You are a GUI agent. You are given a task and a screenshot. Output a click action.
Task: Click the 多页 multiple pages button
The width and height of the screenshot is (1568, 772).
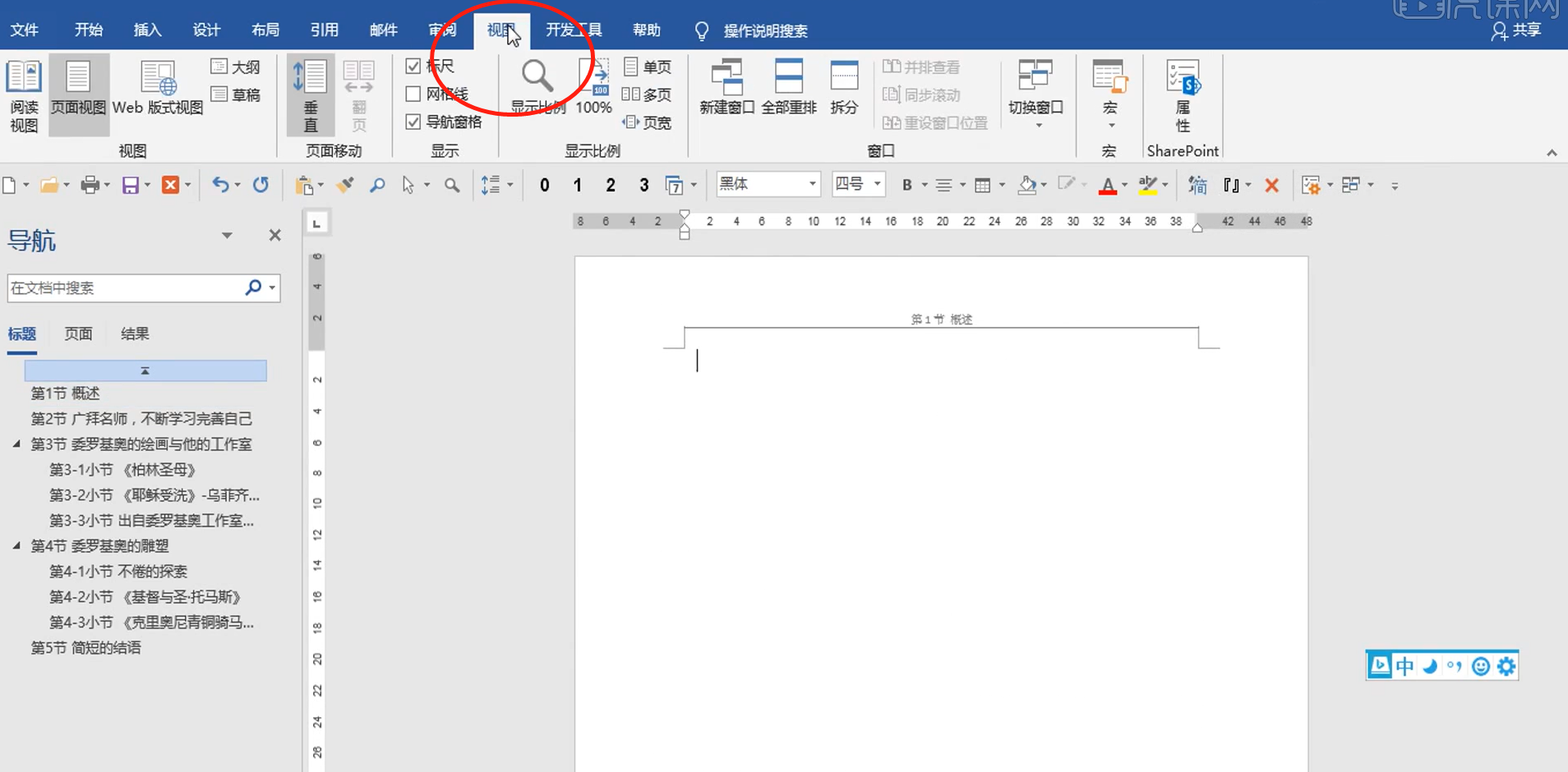(647, 94)
